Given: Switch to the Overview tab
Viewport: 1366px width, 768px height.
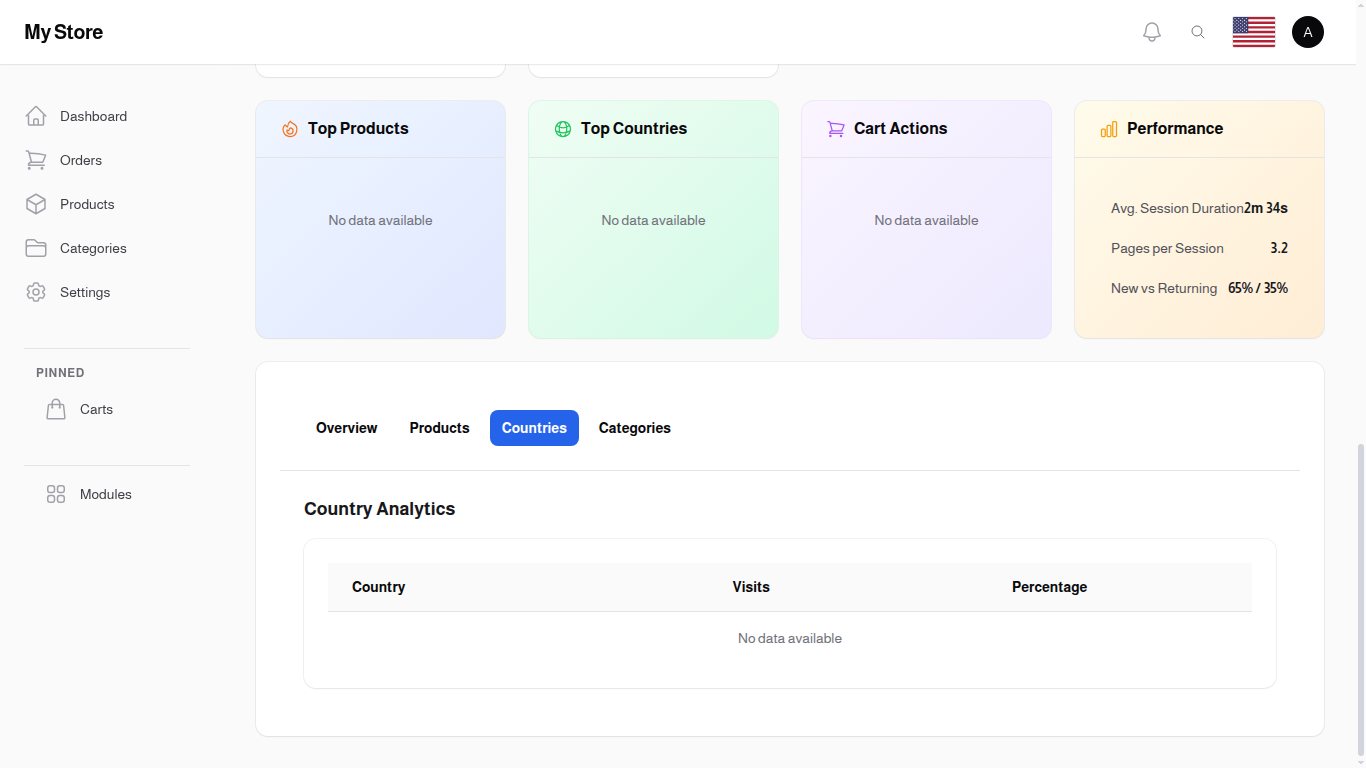Looking at the screenshot, I should (346, 427).
